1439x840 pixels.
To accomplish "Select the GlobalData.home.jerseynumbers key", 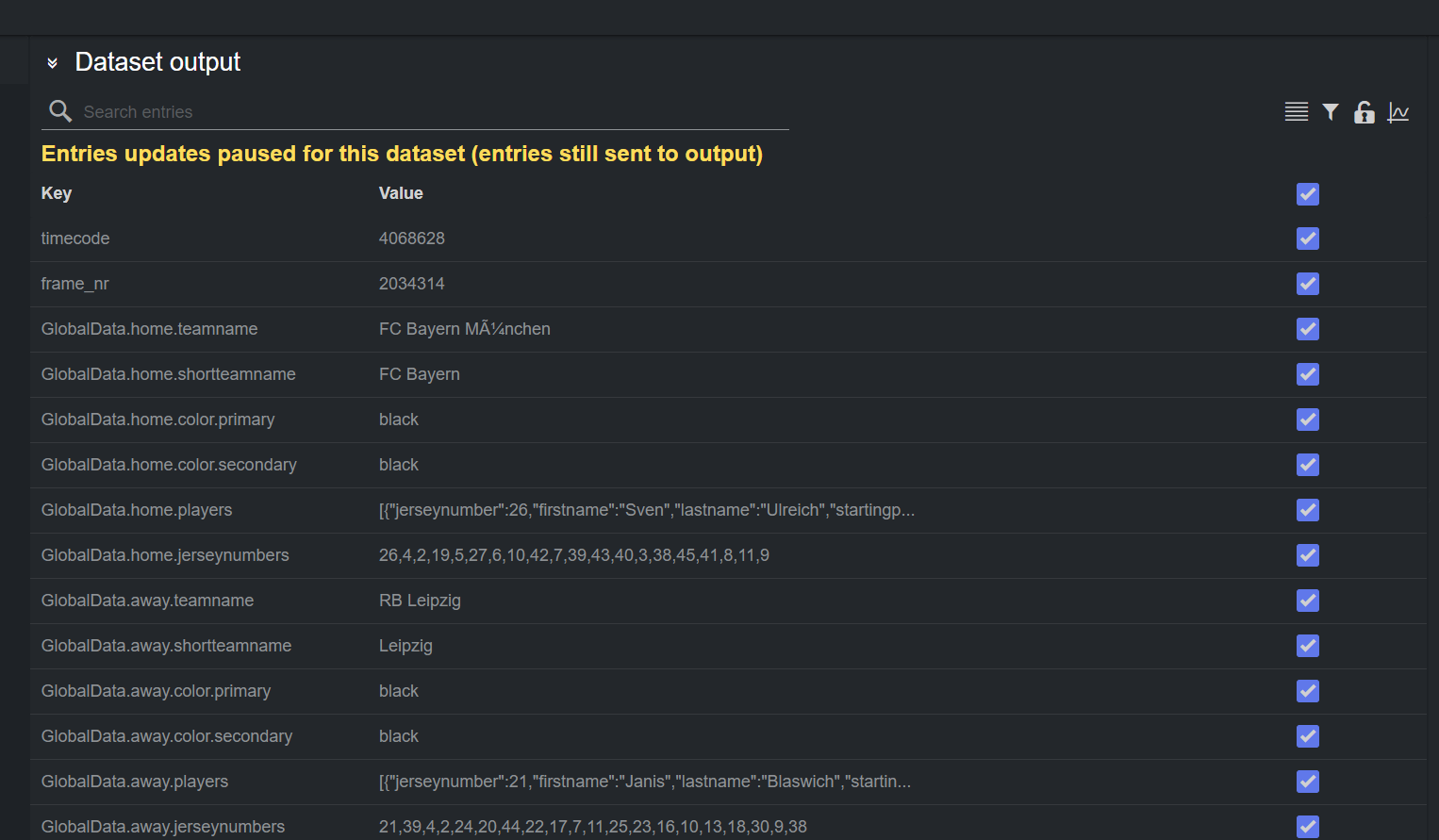I will (165, 555).
